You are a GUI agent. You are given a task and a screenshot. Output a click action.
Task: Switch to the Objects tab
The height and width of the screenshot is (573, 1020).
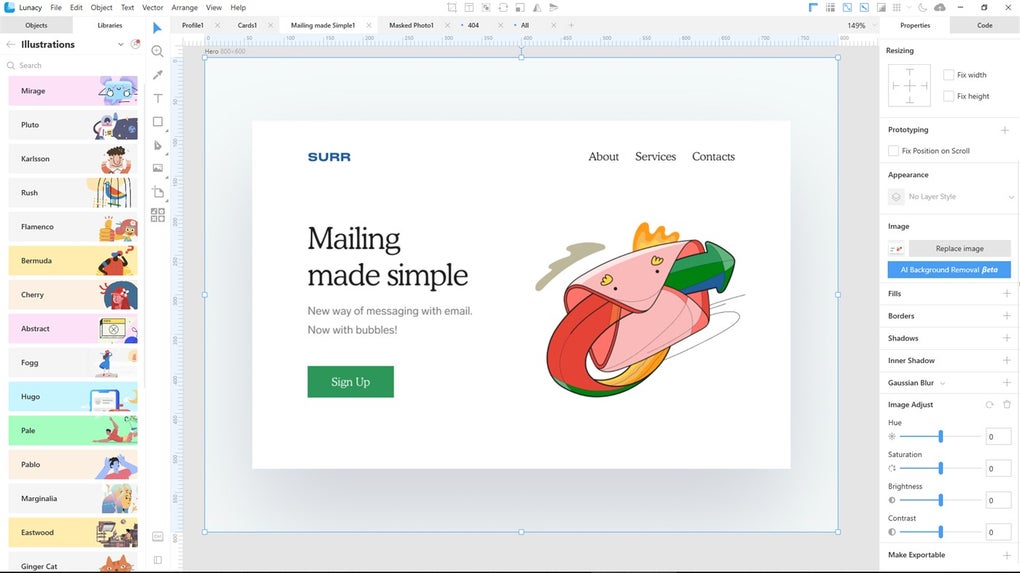36,25
